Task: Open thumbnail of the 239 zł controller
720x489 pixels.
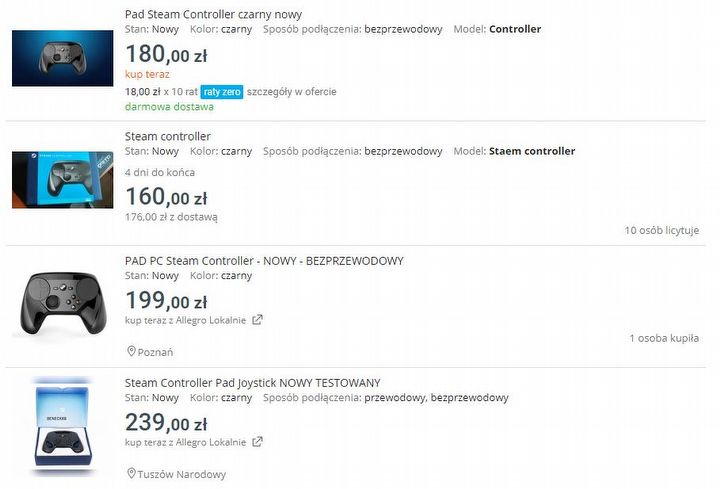Action: [62, 425]
